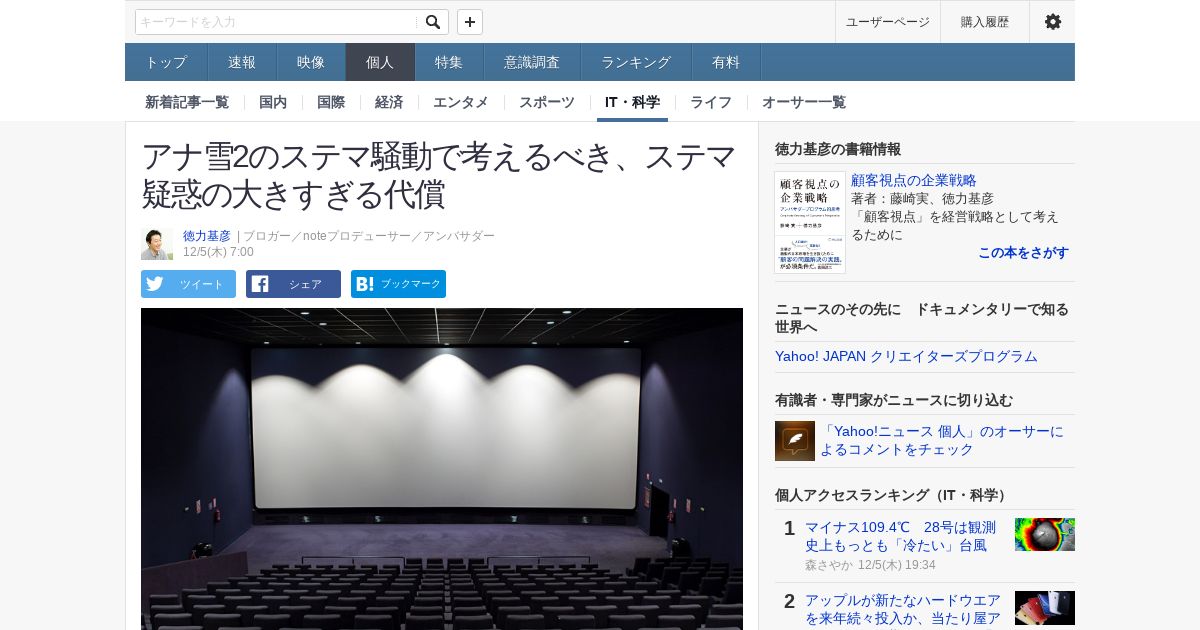Open Yahoo! JAPAN クリエイターズプログラム link
The height and width of the screenshot is (630, 1200).
click(906, 356)
